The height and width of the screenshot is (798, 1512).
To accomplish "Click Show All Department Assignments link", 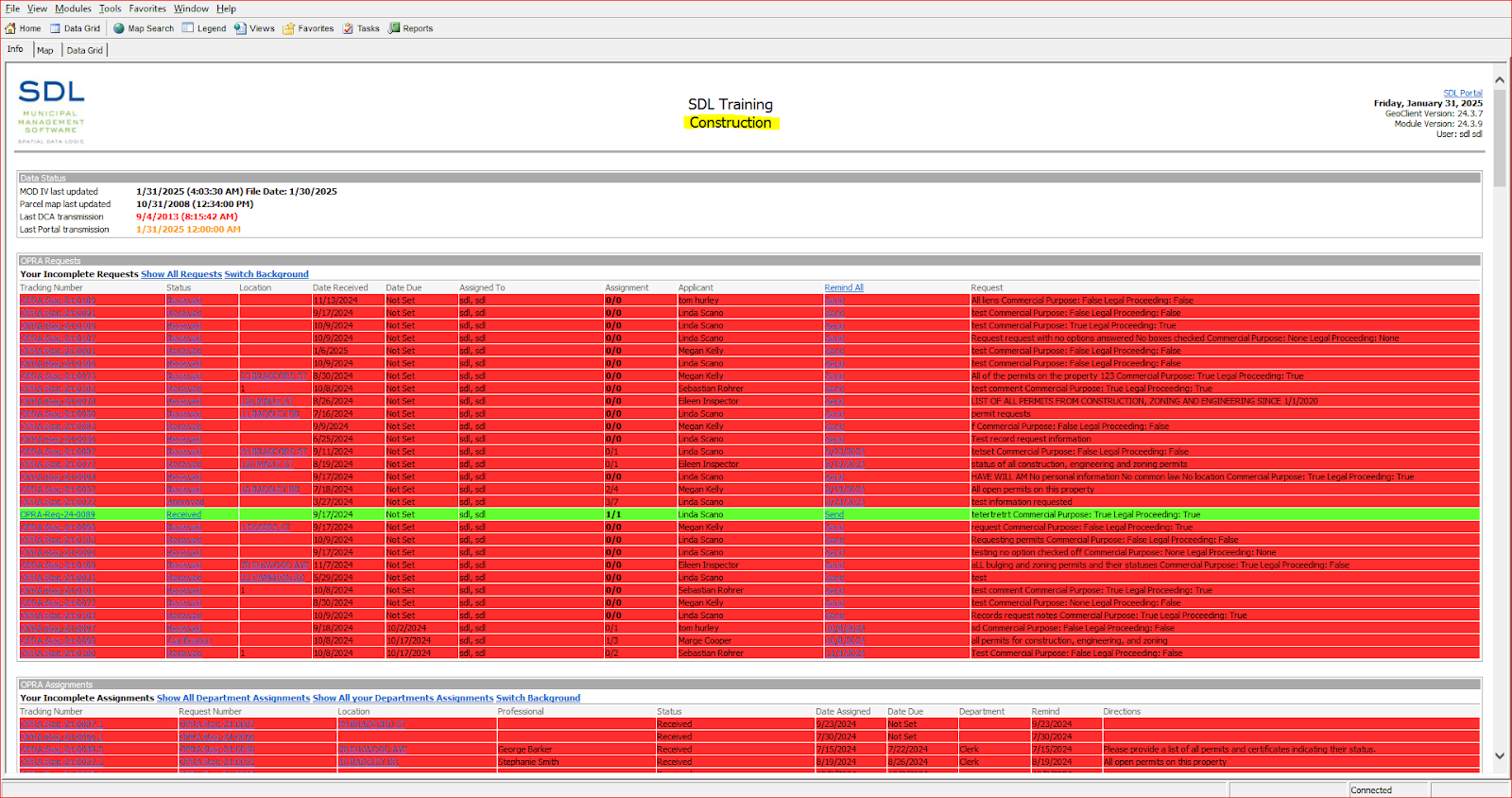I will coord(233,698).
